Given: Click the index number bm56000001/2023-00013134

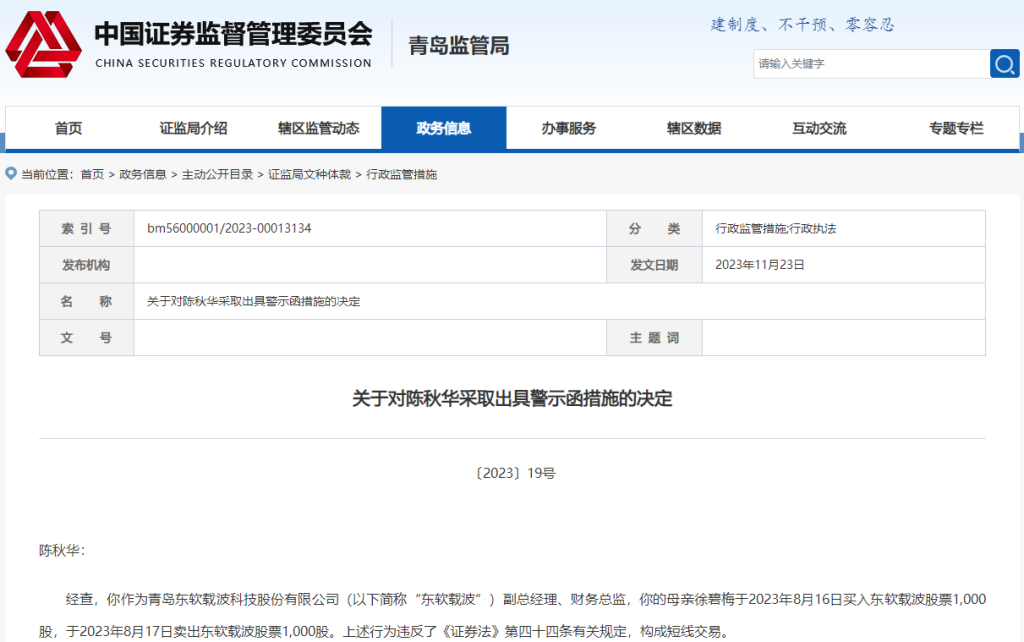Looking at the screenshot, I should click(x=229, y=229).
